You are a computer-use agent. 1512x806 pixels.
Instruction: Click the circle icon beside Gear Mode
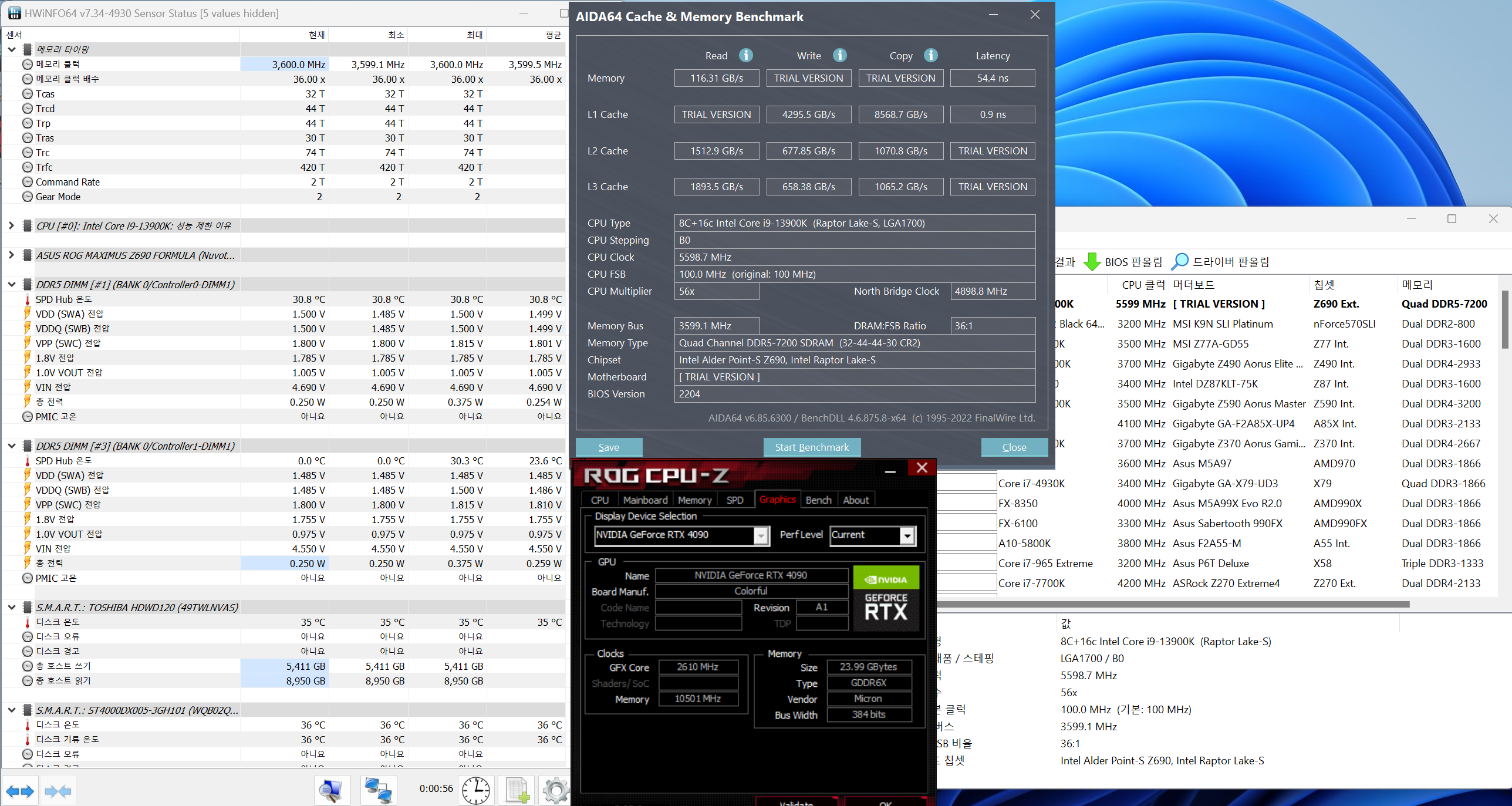pos(28,197)
